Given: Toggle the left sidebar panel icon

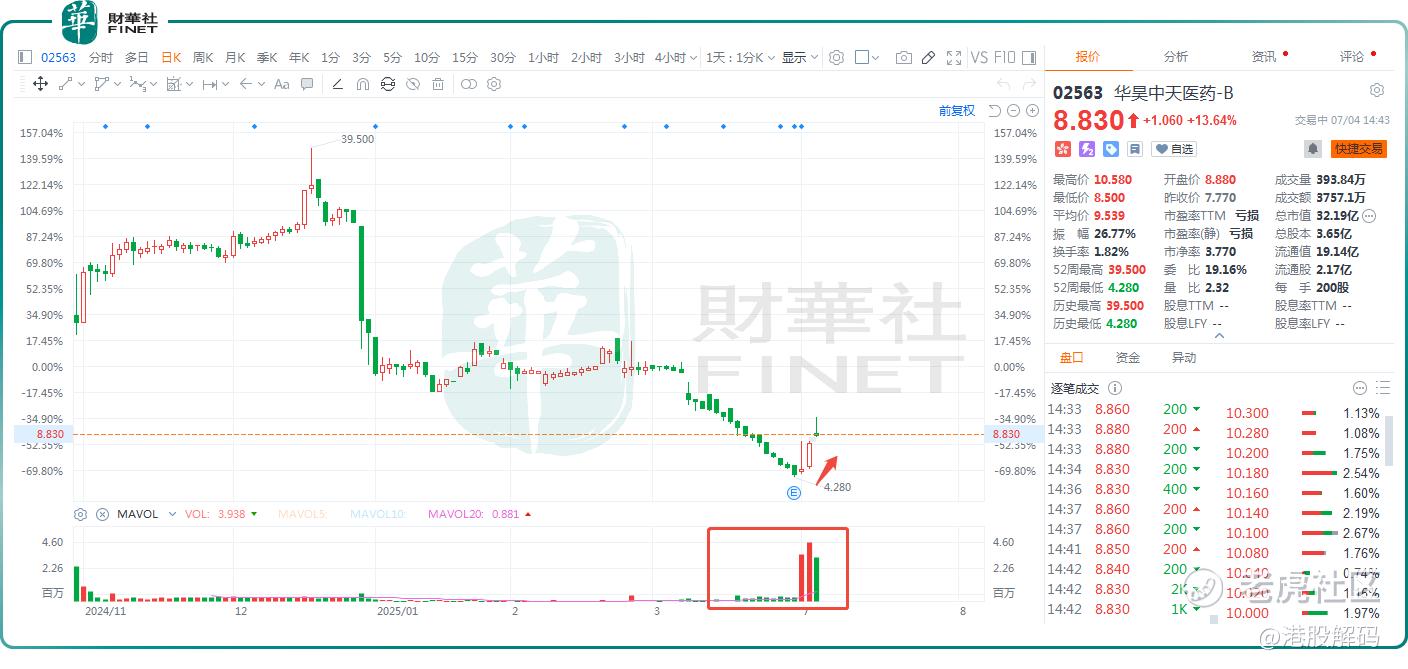Looking at the screenshot, I should pyautogui.click(x=24, y=57).
